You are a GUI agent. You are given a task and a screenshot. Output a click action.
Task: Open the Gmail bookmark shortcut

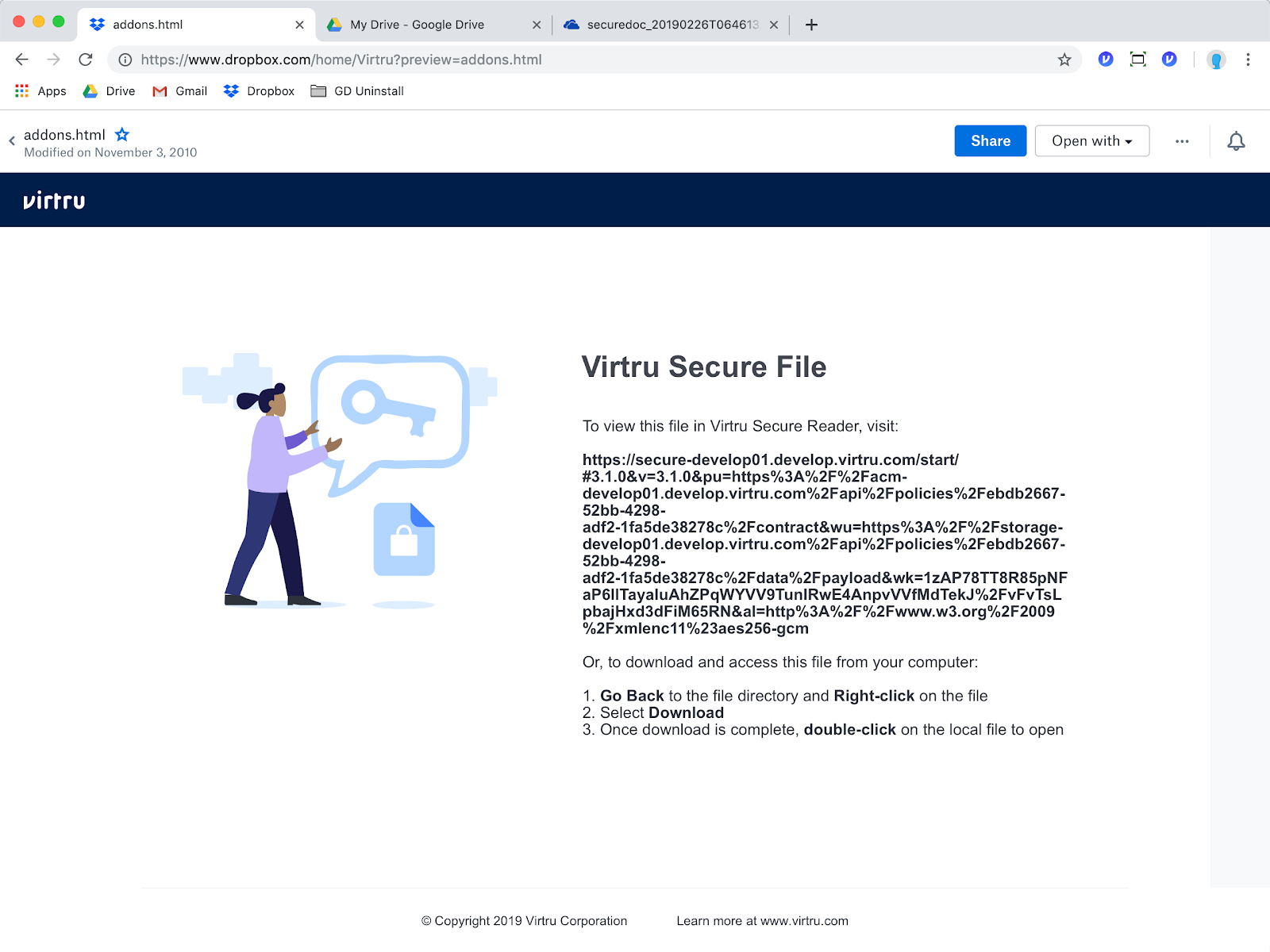click(x=179, y=90)
